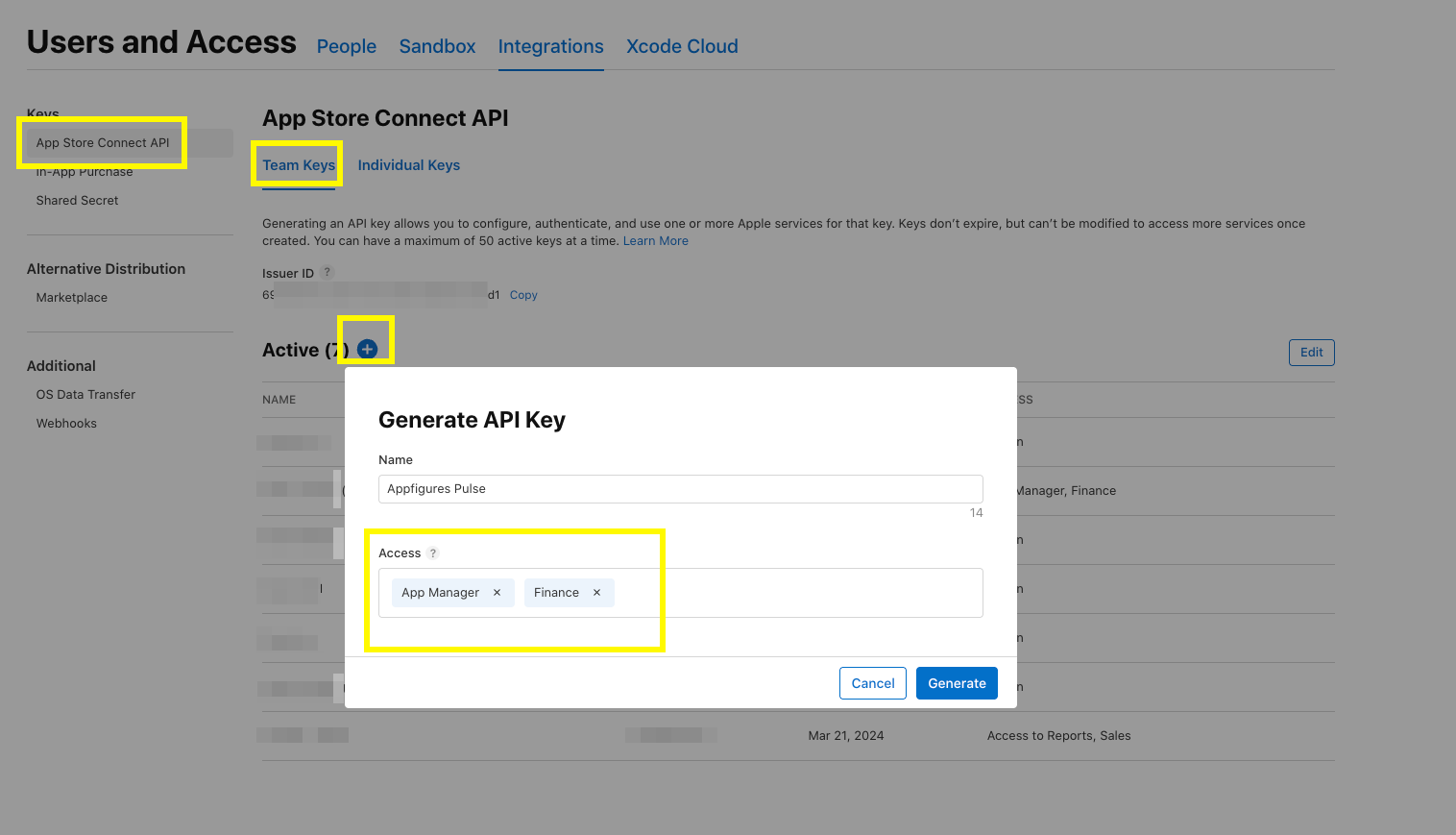Open the Sandbox page
The height and width of the screenshot is (835, 1456).
(x=436, y=45)
